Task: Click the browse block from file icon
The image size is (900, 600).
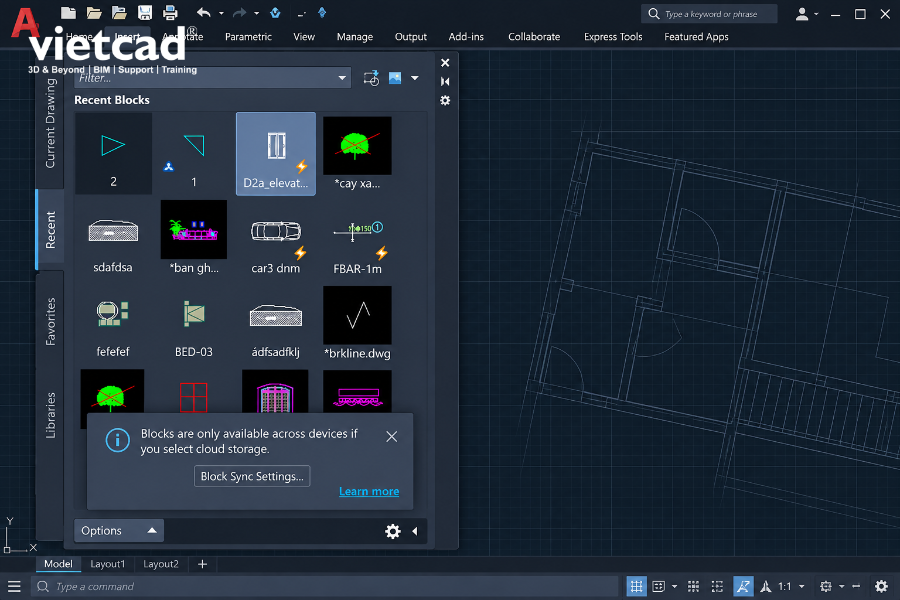Action: [x=371, y=78]
